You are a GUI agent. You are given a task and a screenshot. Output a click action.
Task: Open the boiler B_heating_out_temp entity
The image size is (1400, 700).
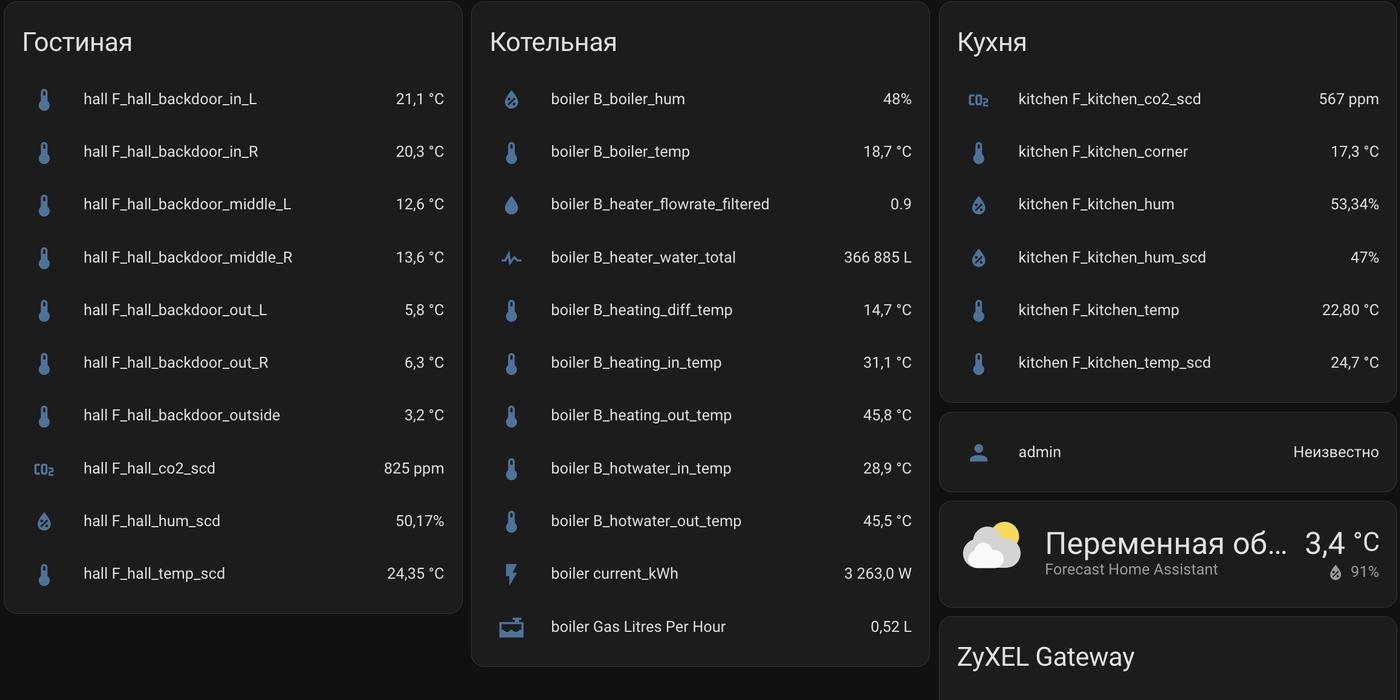click(x=641, y=415)
